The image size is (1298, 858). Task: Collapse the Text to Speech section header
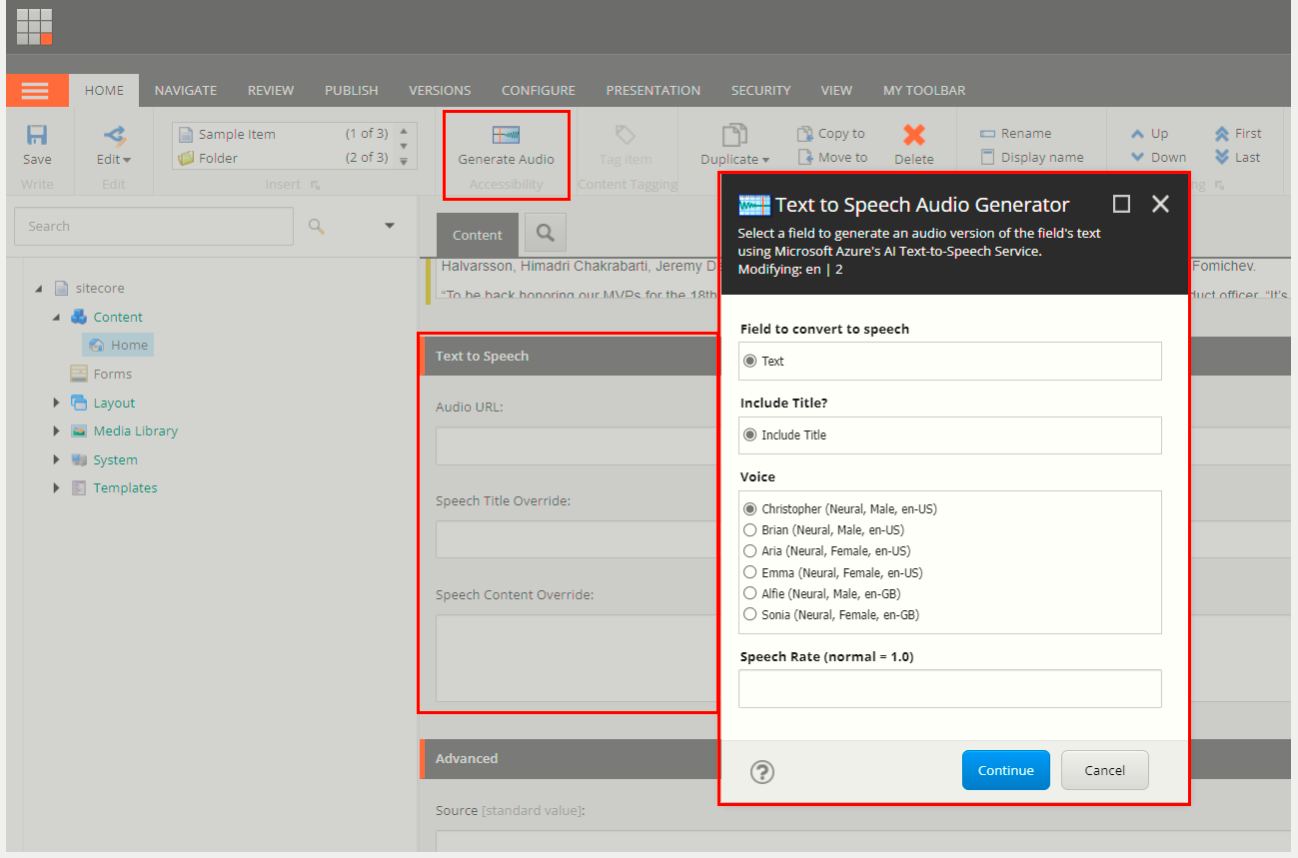pos(570,356)
